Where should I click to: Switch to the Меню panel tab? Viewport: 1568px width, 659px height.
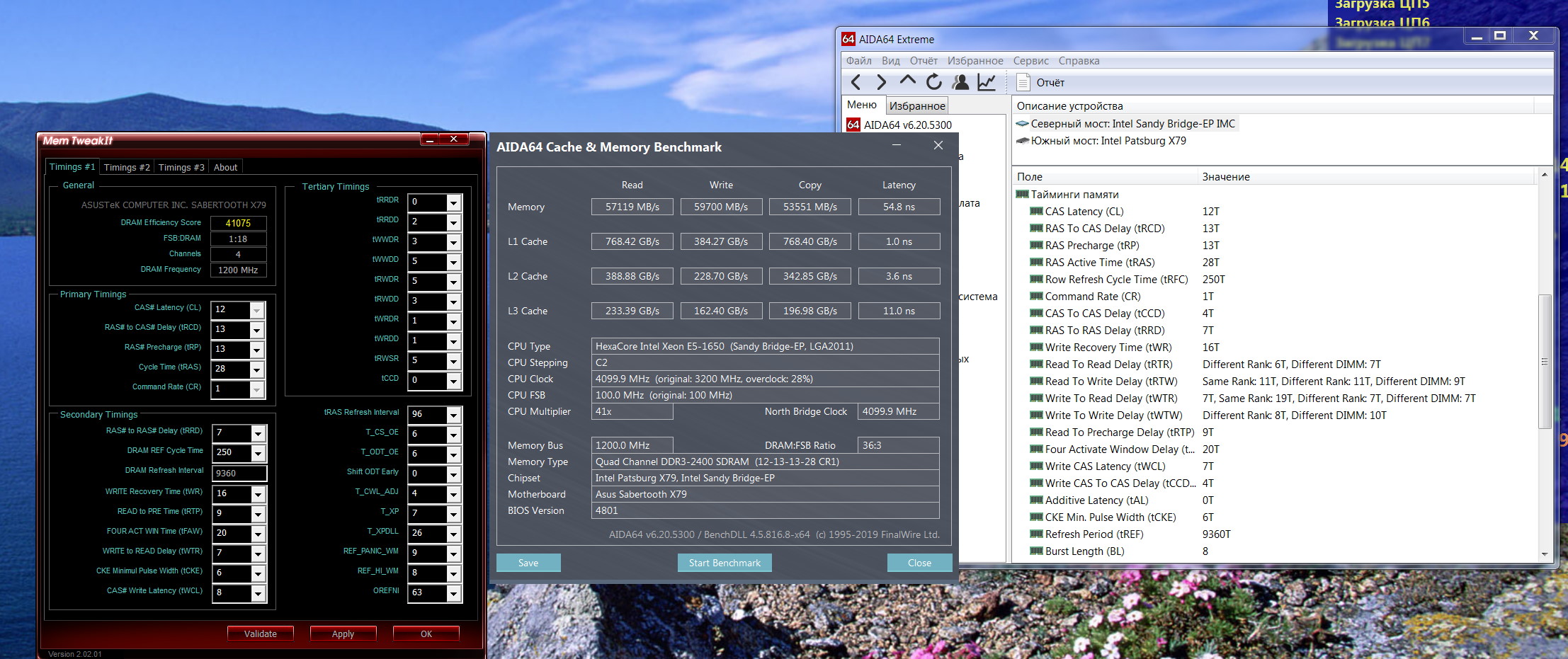862,105
